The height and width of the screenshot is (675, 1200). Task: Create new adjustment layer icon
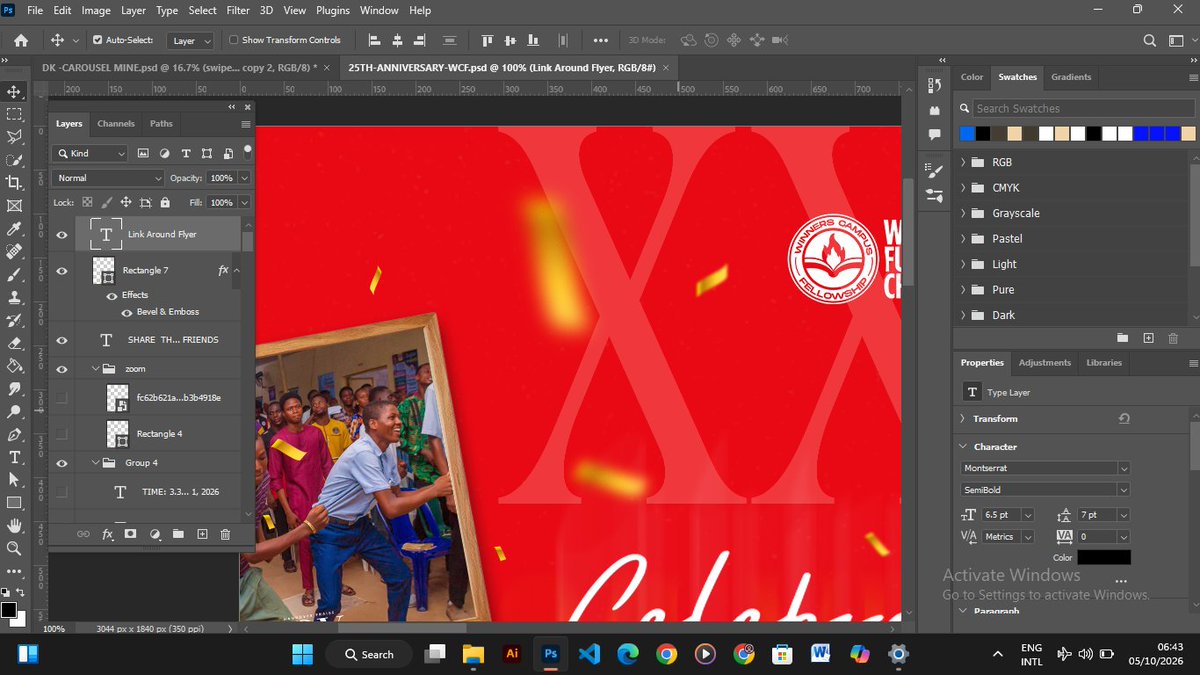155,535
